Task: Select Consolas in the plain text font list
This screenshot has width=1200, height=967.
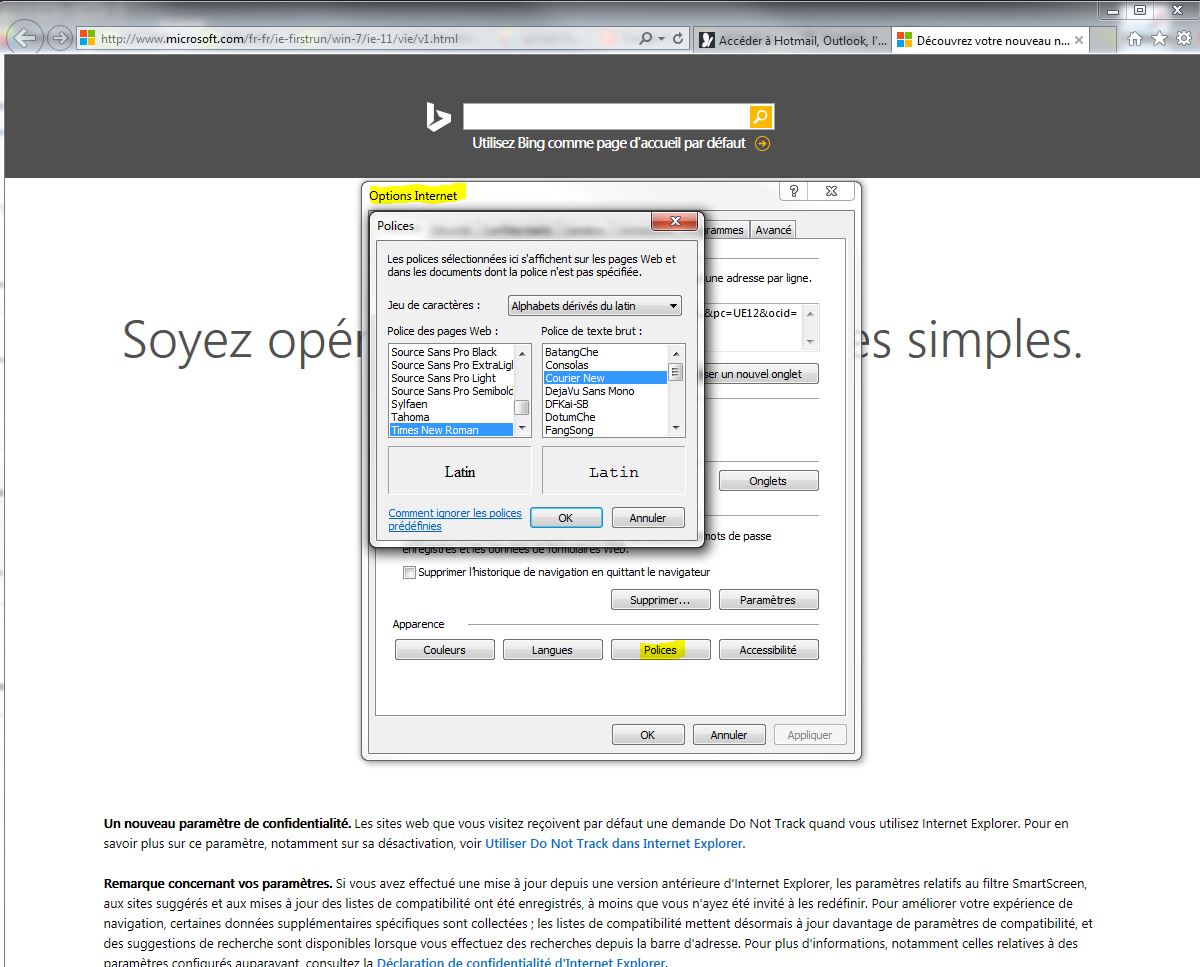Action: 567,365
